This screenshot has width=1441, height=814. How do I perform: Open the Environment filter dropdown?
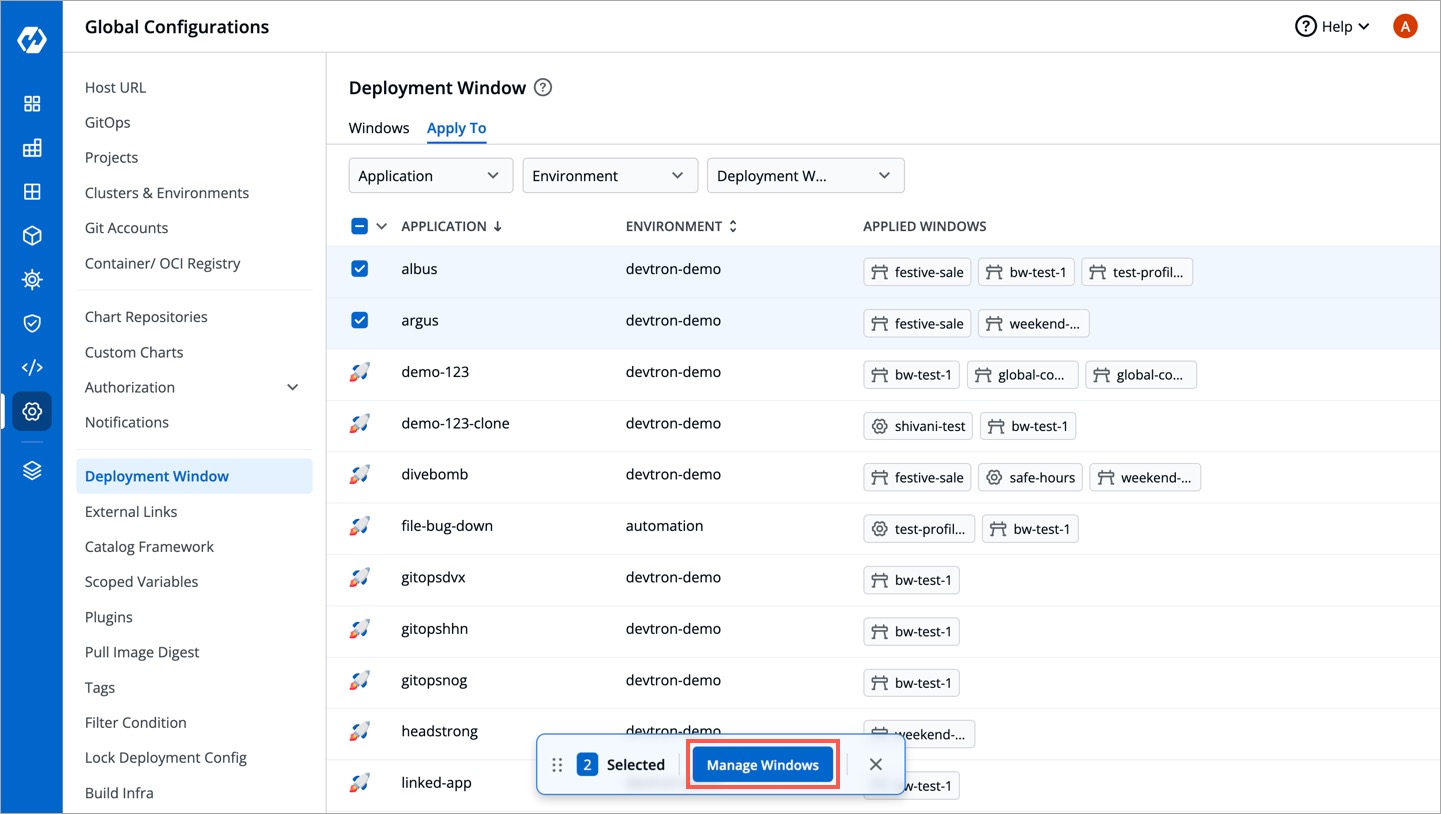[x=609, y=175]
